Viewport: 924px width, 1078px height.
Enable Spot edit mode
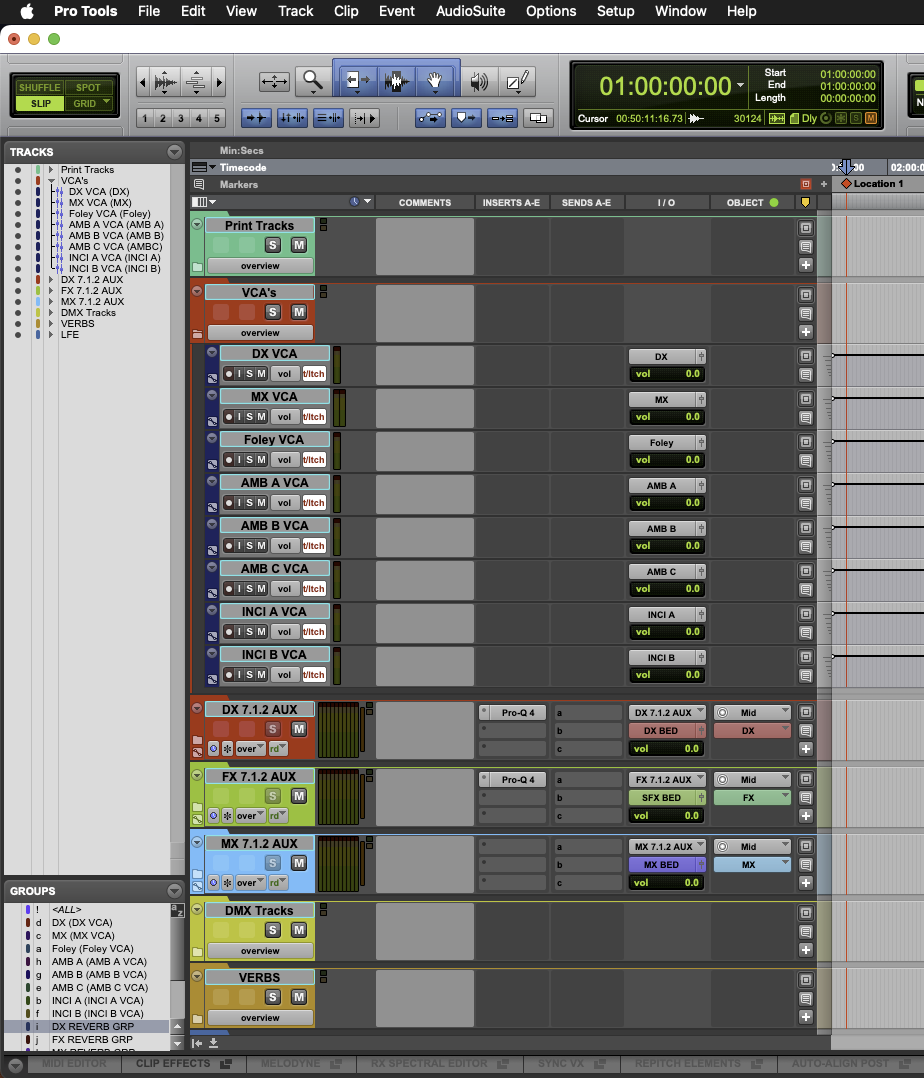coord(88,87)
